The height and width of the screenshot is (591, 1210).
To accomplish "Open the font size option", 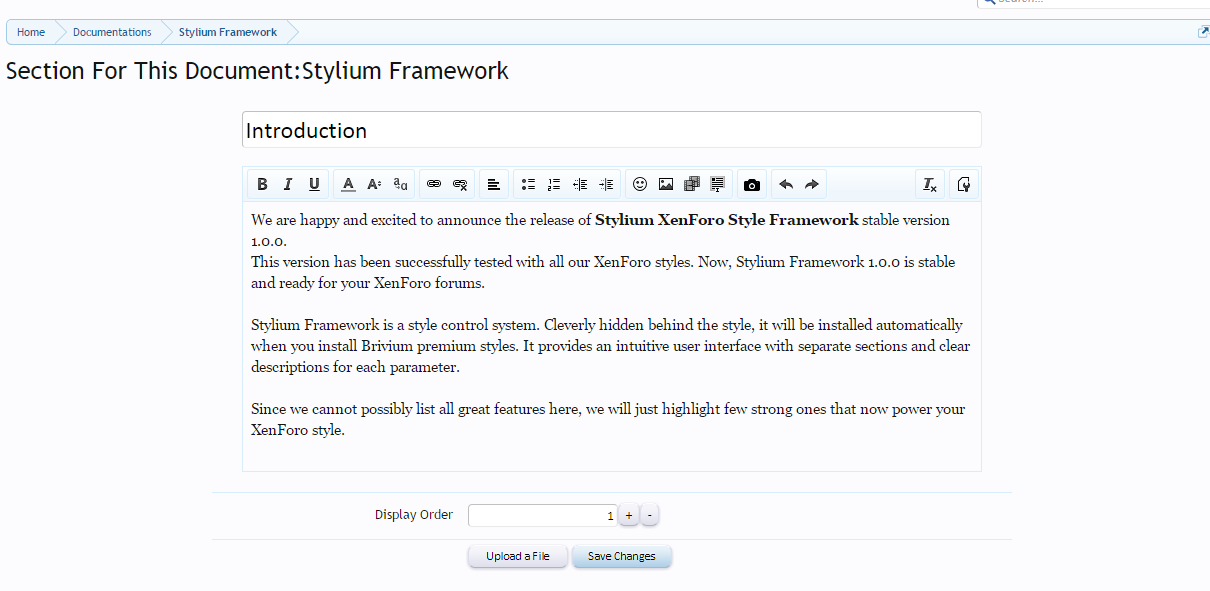I will (374, 184).
